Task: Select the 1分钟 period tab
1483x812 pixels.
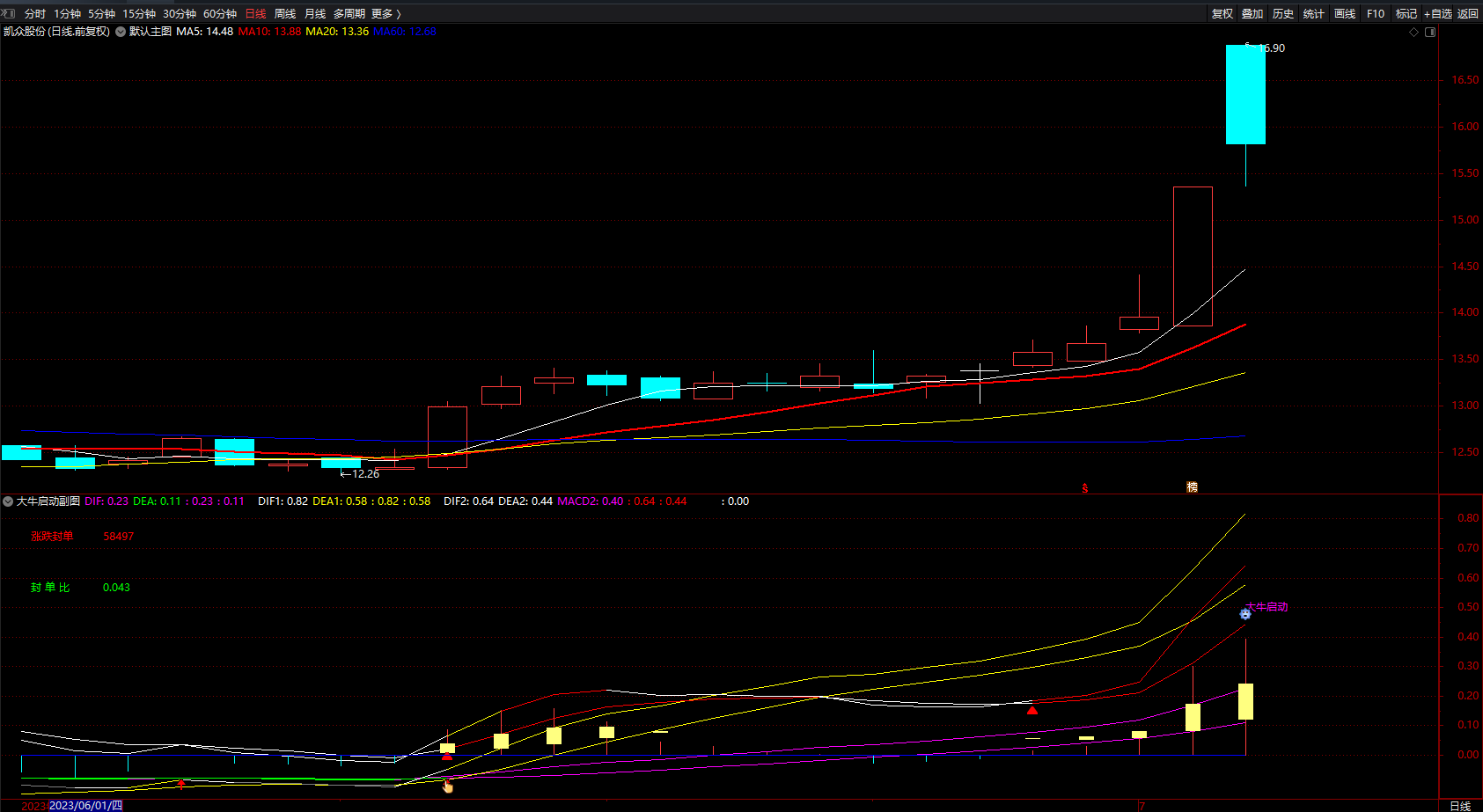Action: point(67,14)
